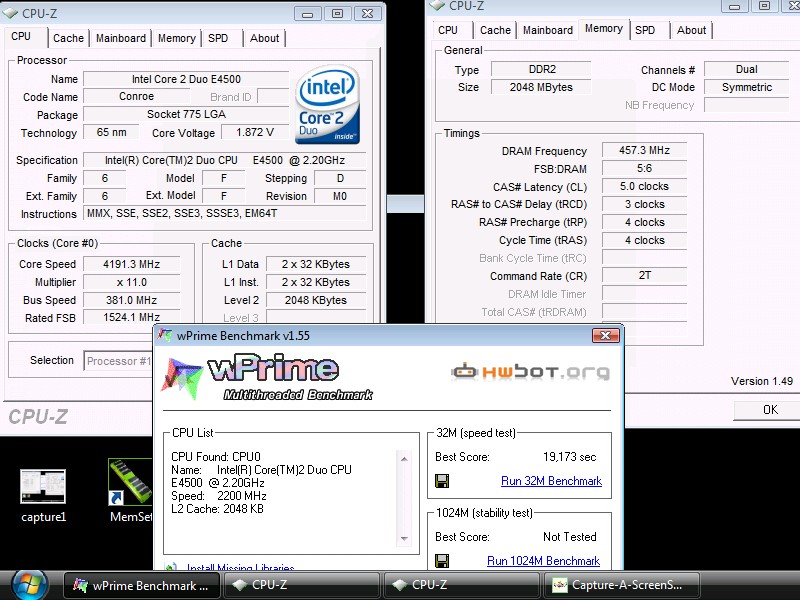Run the 32M Benchmark link

pyautogui.click(x=551, y=481)
